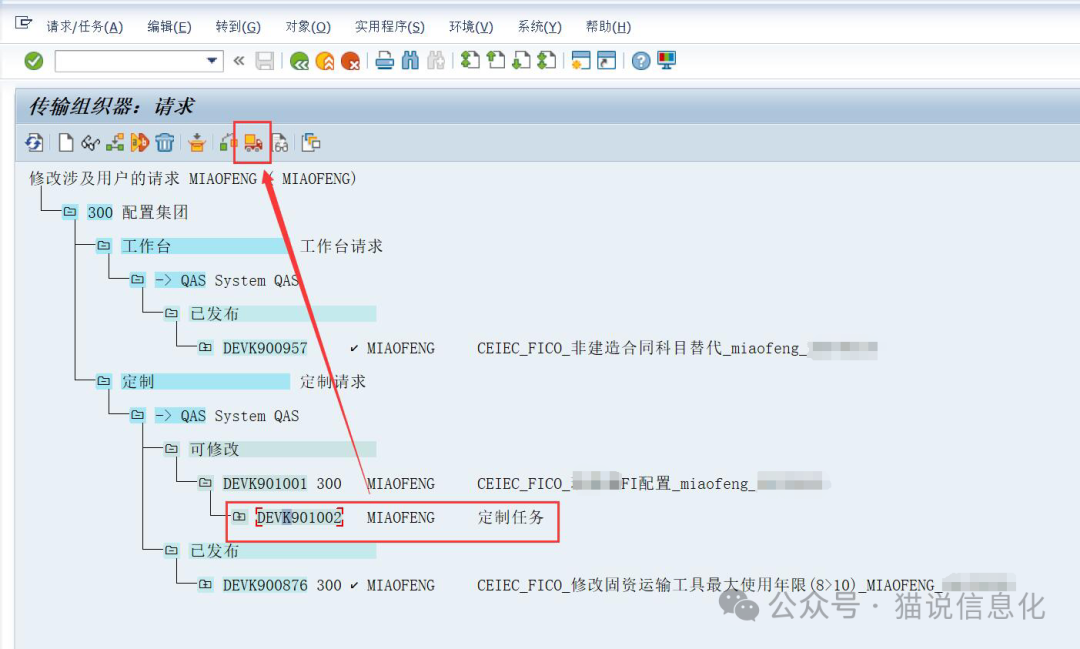
Task: Click the green Enter checkmark icon
Action: click(34, 61)
